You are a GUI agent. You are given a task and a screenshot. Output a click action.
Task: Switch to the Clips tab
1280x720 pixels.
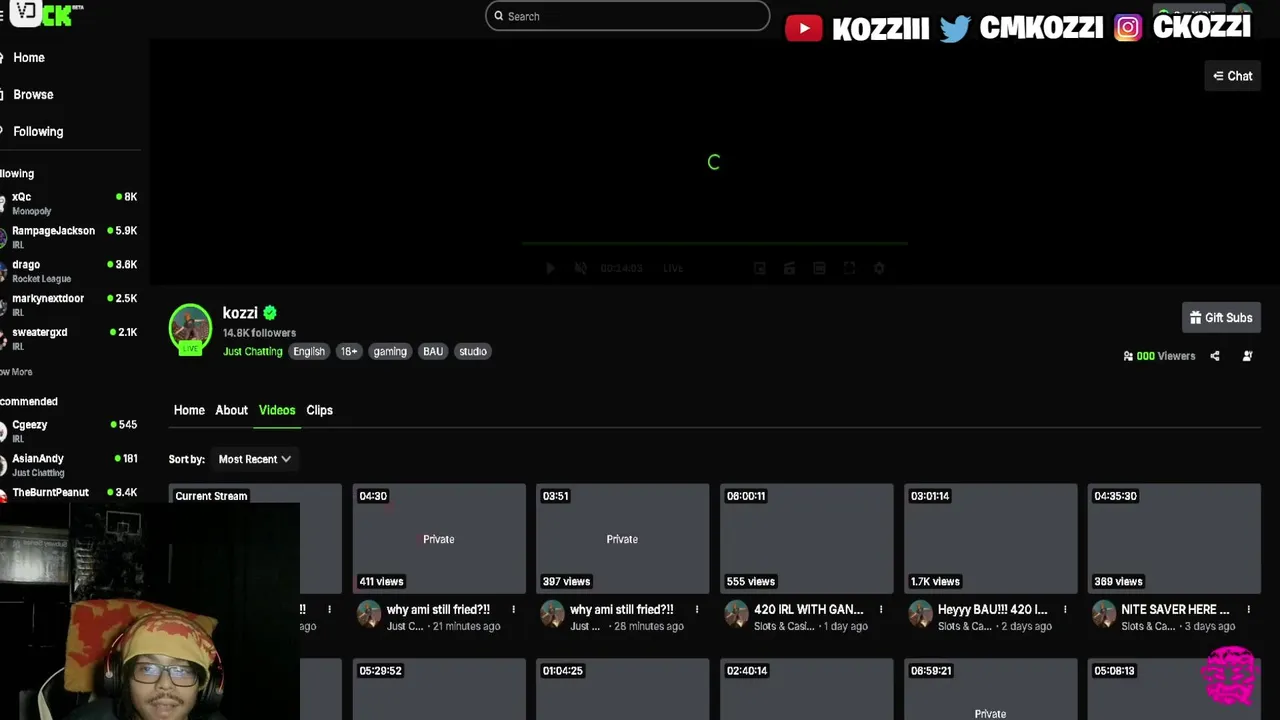click(319, 410)
